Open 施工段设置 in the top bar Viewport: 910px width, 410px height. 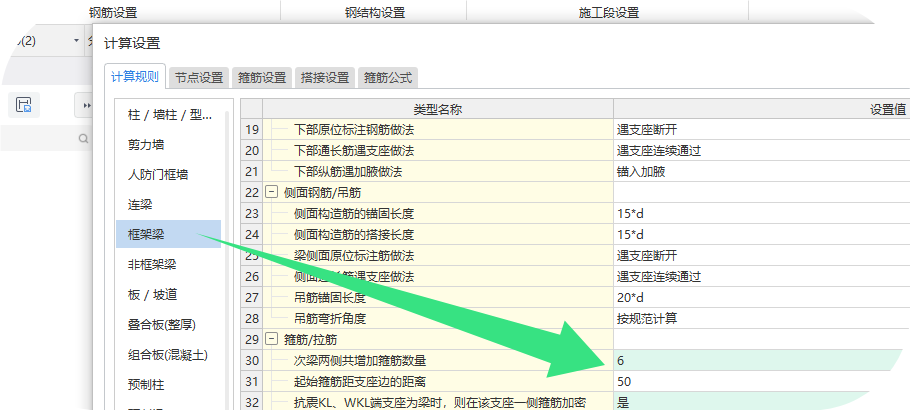coord(609,13)
